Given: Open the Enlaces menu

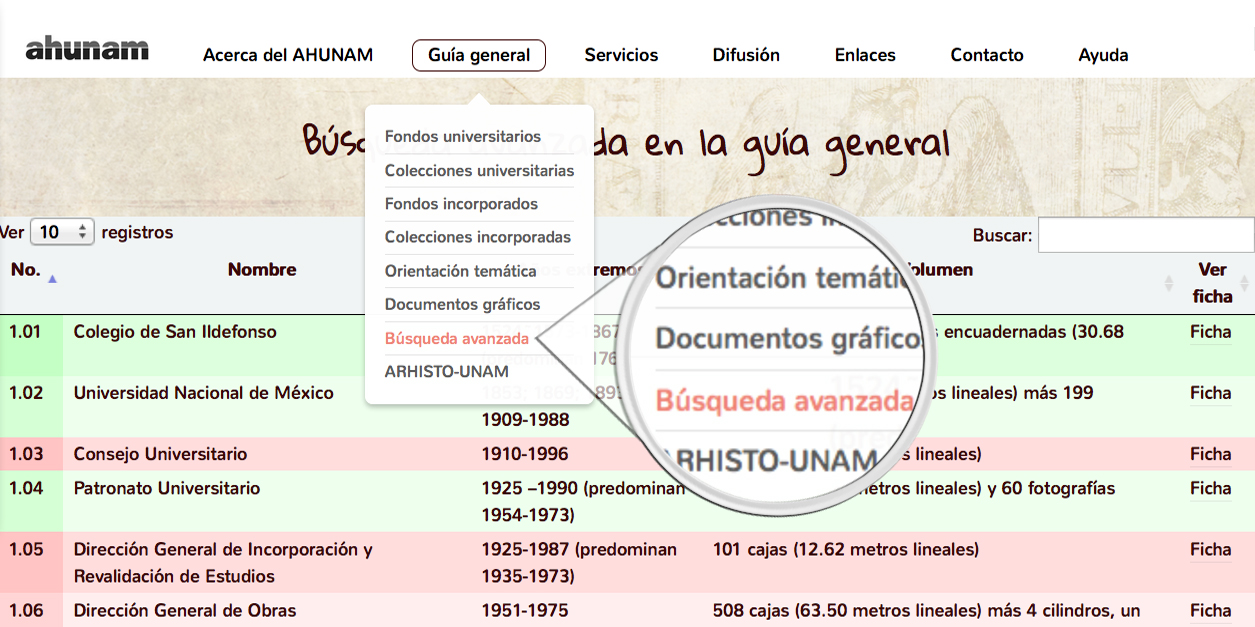Looking at the screenshot, I should [865, 55].
